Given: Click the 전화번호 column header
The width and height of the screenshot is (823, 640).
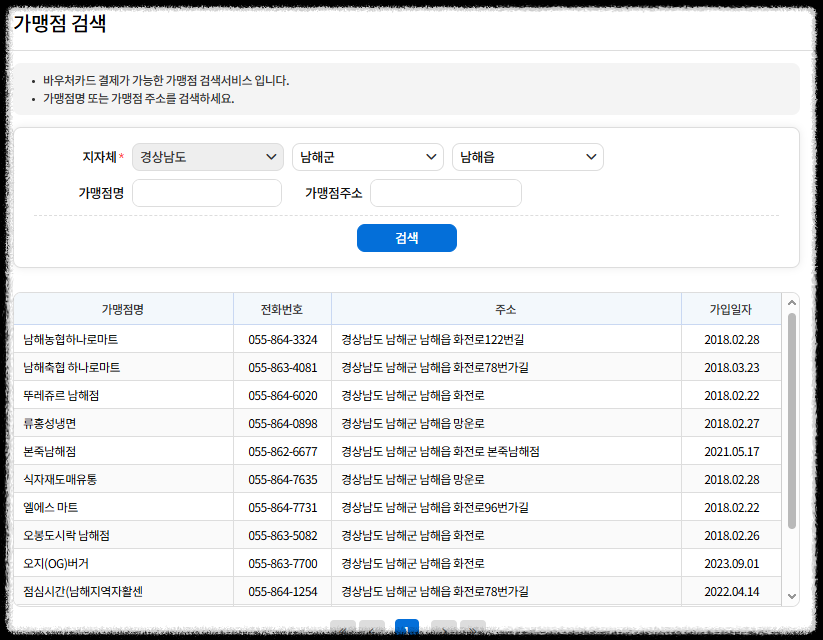Looking at the screenshot, I should click(x=282, y=309).
